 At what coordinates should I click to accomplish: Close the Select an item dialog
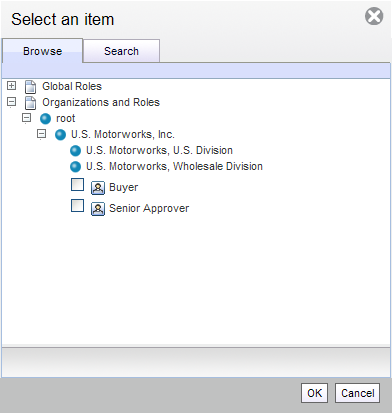coord(374,16)
